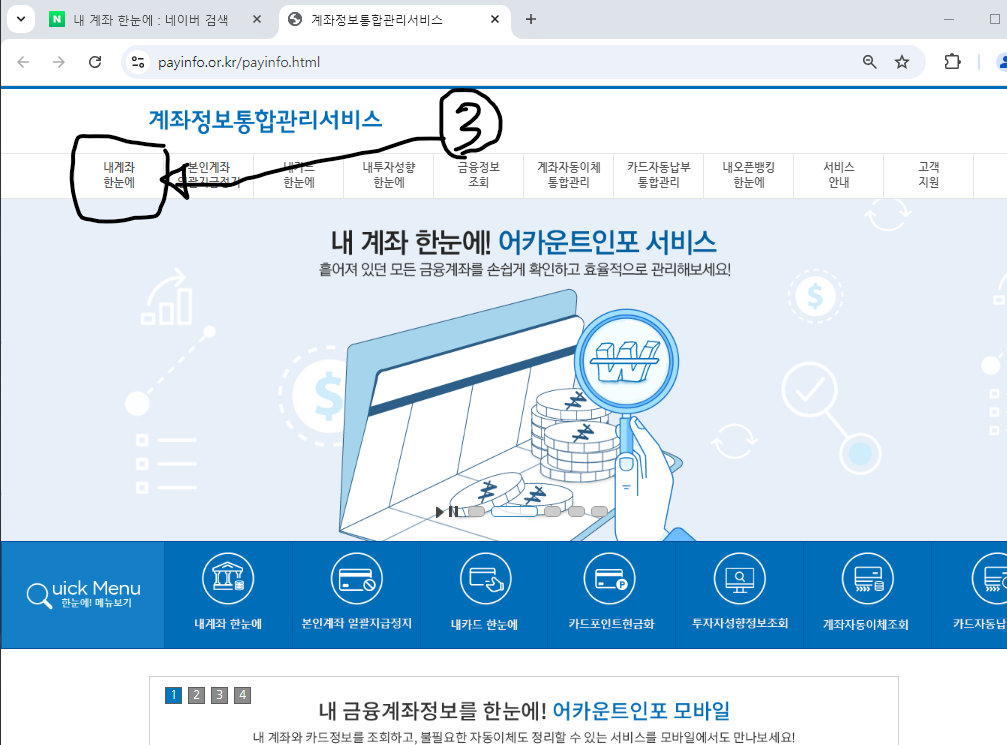Open the 고객 지원 menu
Screen dimensions: 1007x745
point(929,175)
